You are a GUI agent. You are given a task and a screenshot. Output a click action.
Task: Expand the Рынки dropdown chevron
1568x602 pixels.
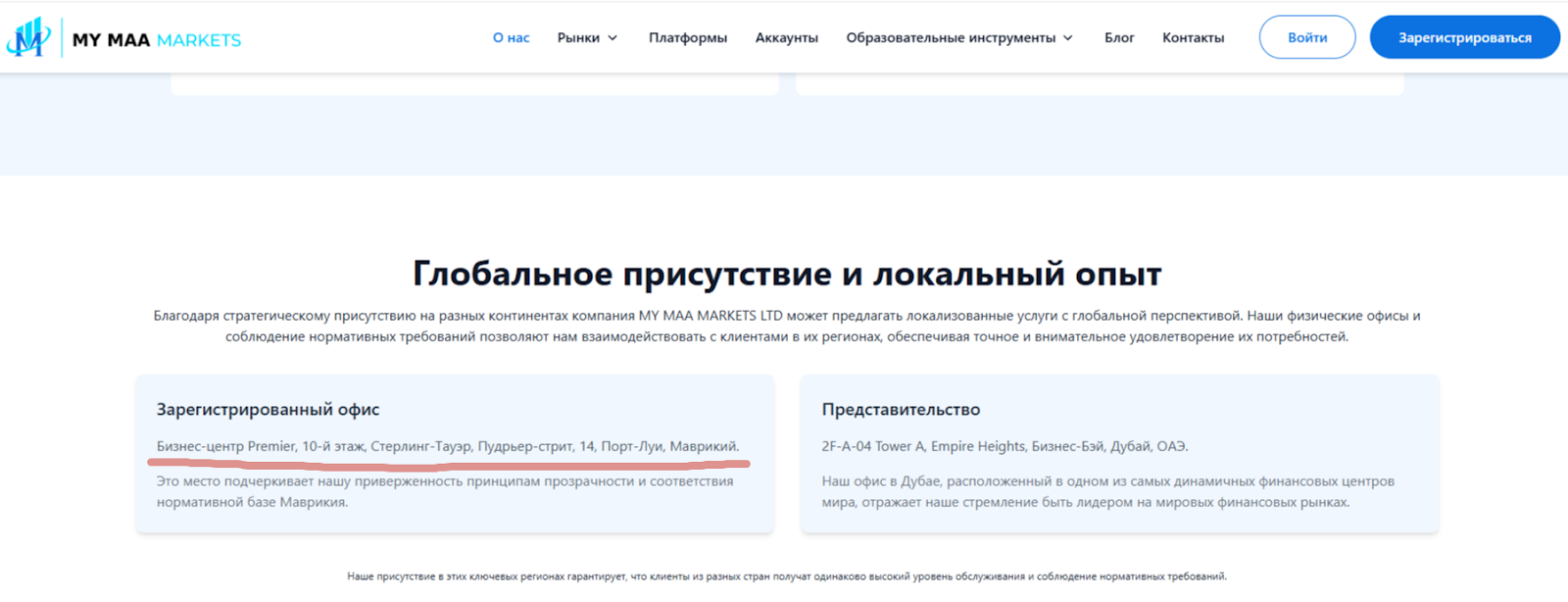tap(612, 38)
